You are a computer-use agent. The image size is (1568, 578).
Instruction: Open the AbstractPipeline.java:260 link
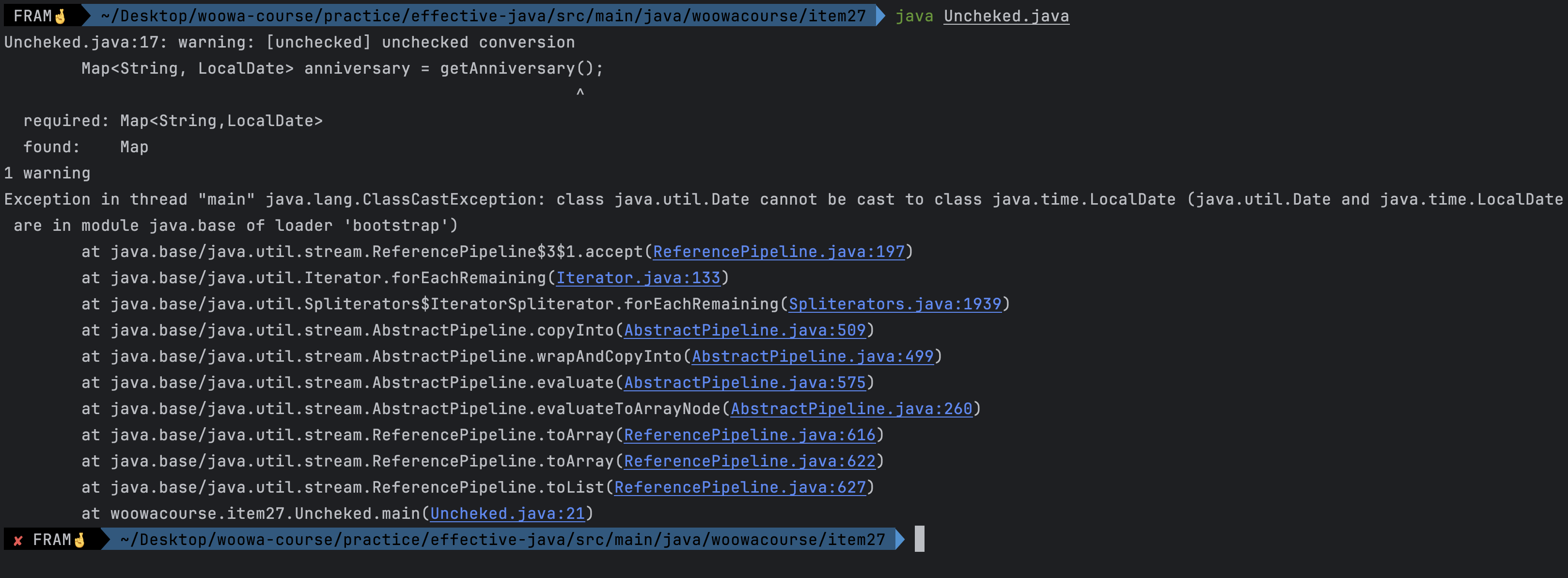pyautogui.click(x=851, y=409)
